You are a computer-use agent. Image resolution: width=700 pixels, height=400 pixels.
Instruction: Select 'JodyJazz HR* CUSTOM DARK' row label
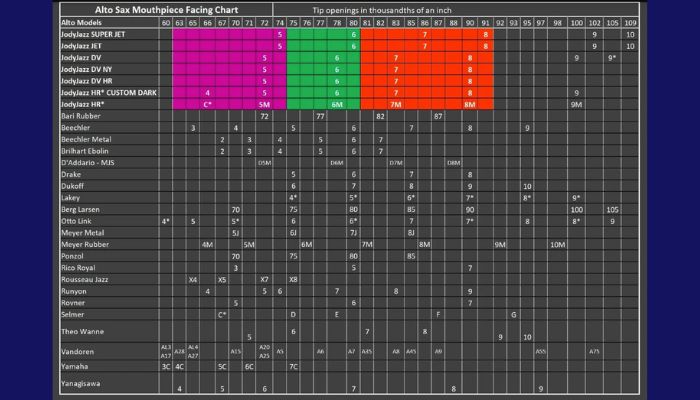108,92
